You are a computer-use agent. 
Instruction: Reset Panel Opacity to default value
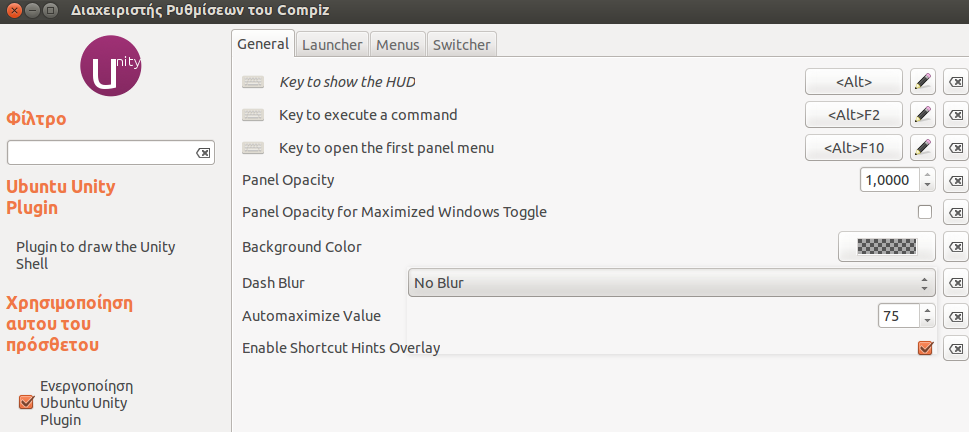coord(956,181)
